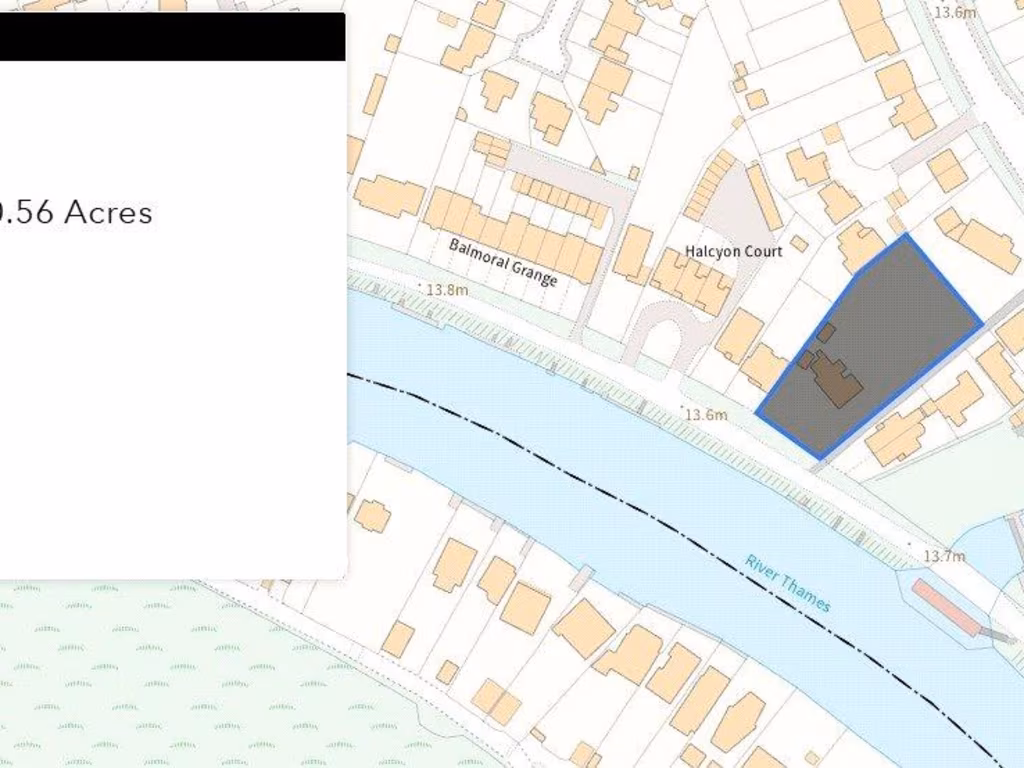Click the River Thames label
This screenshot has height=768, width=1024.
click(x=788, y=583)
